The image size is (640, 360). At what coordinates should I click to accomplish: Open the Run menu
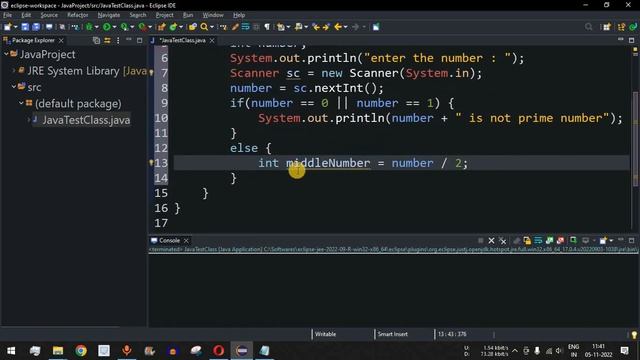pyautogui.click(x=188, y=15)
